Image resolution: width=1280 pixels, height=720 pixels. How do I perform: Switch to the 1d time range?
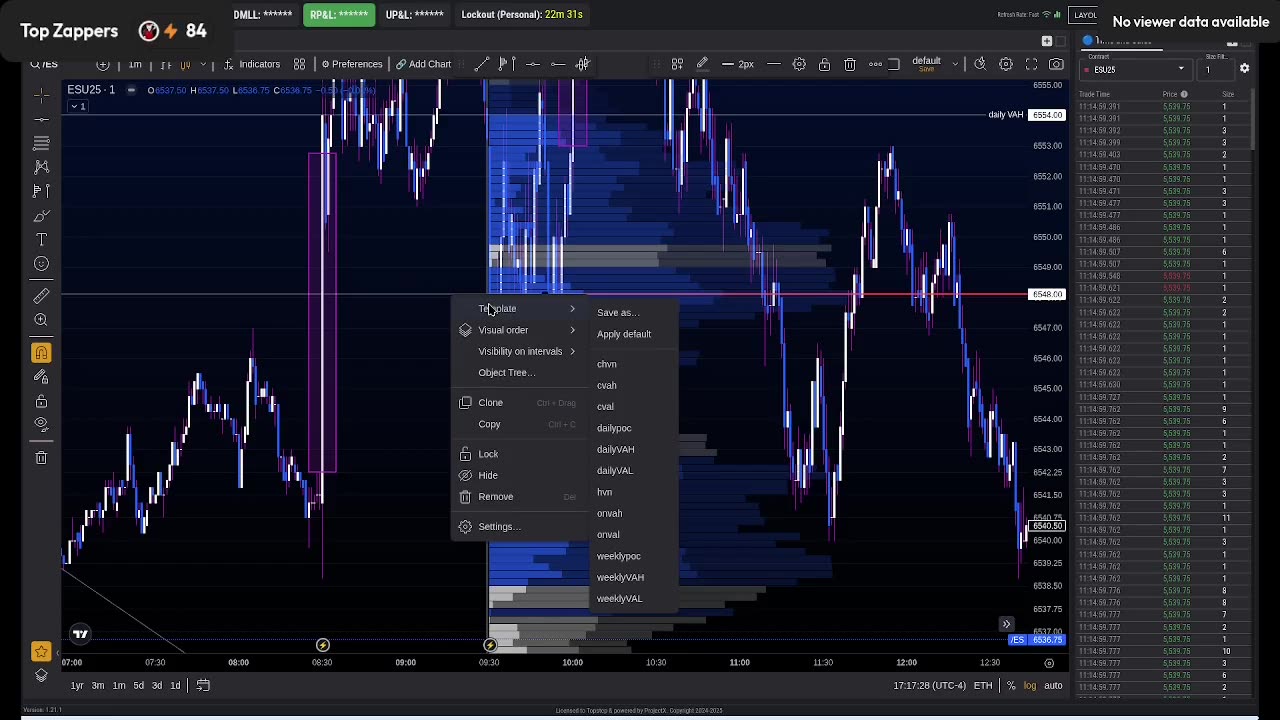(x=175, y=685)
